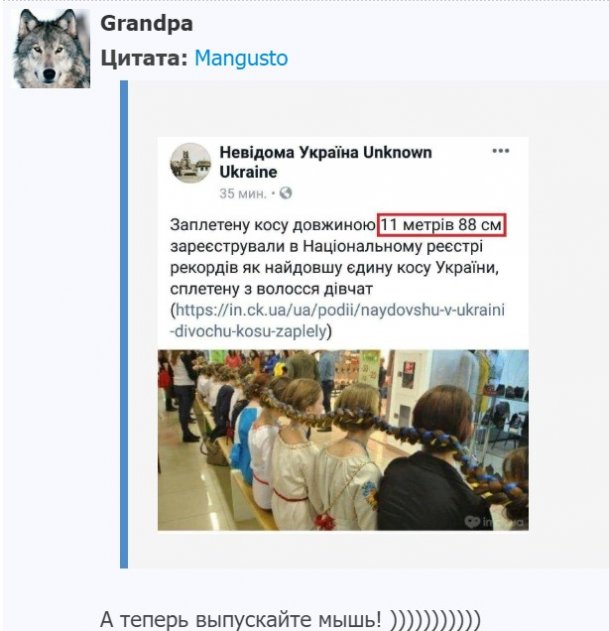This screenshot has height=631, width=609.
Task: Select the line "зареєстрували в Національному реєстрі"
Action: pos(326,246)
